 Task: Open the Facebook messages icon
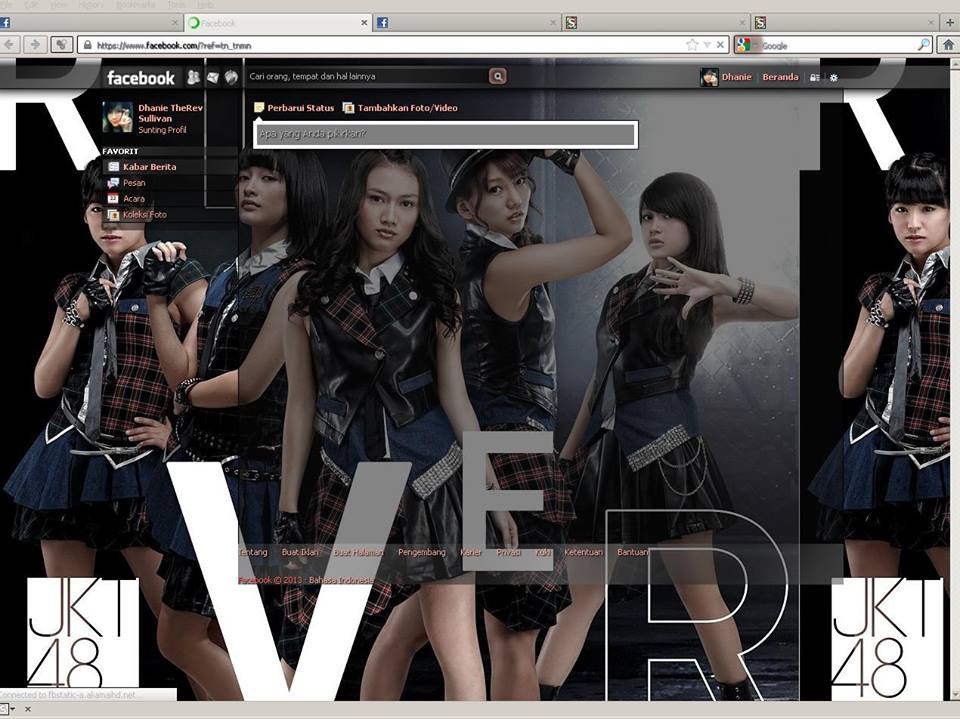[x=213, y=76]
